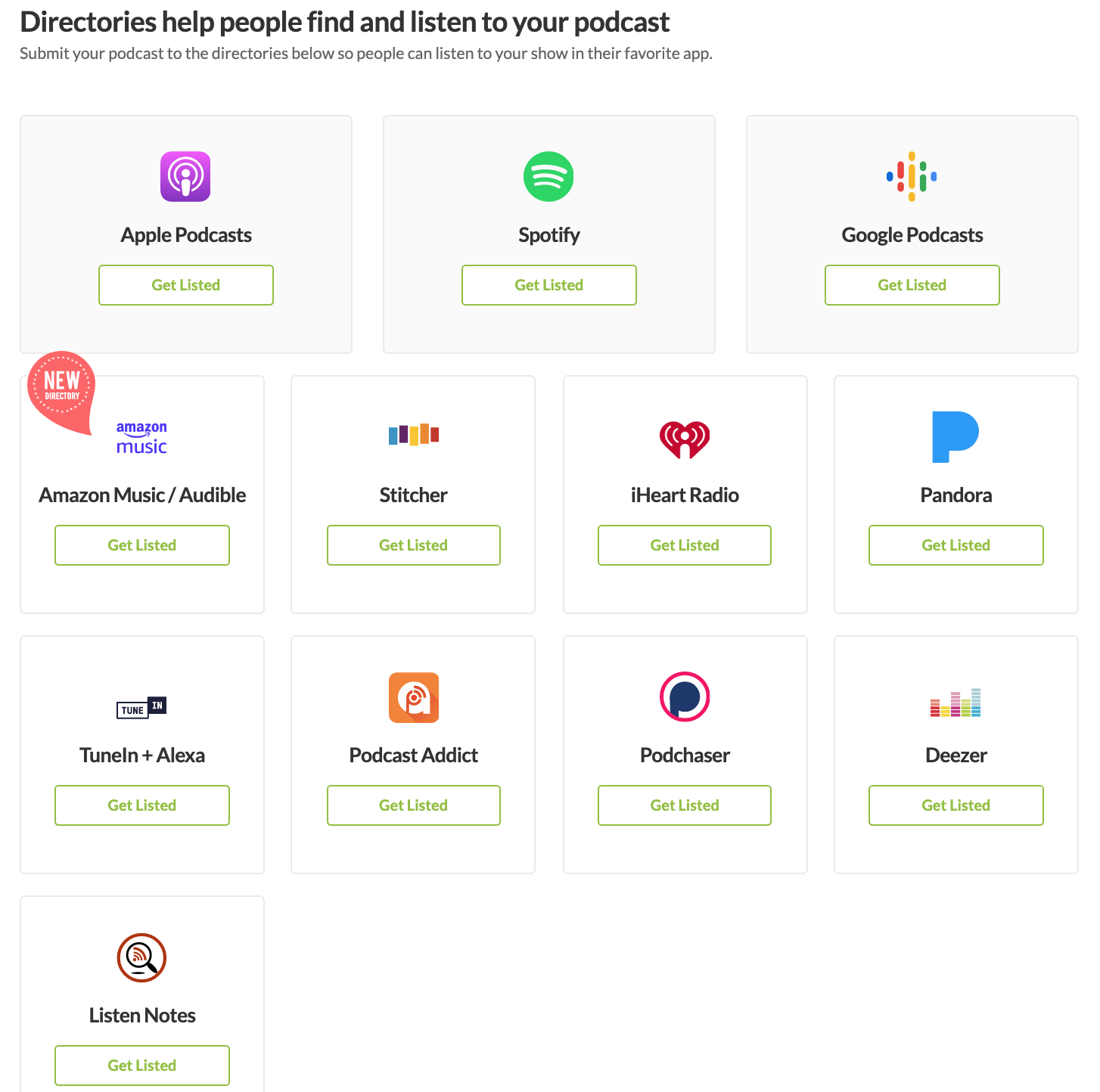Get listed on Amazon Music / Audible

[x=141, y=545]
